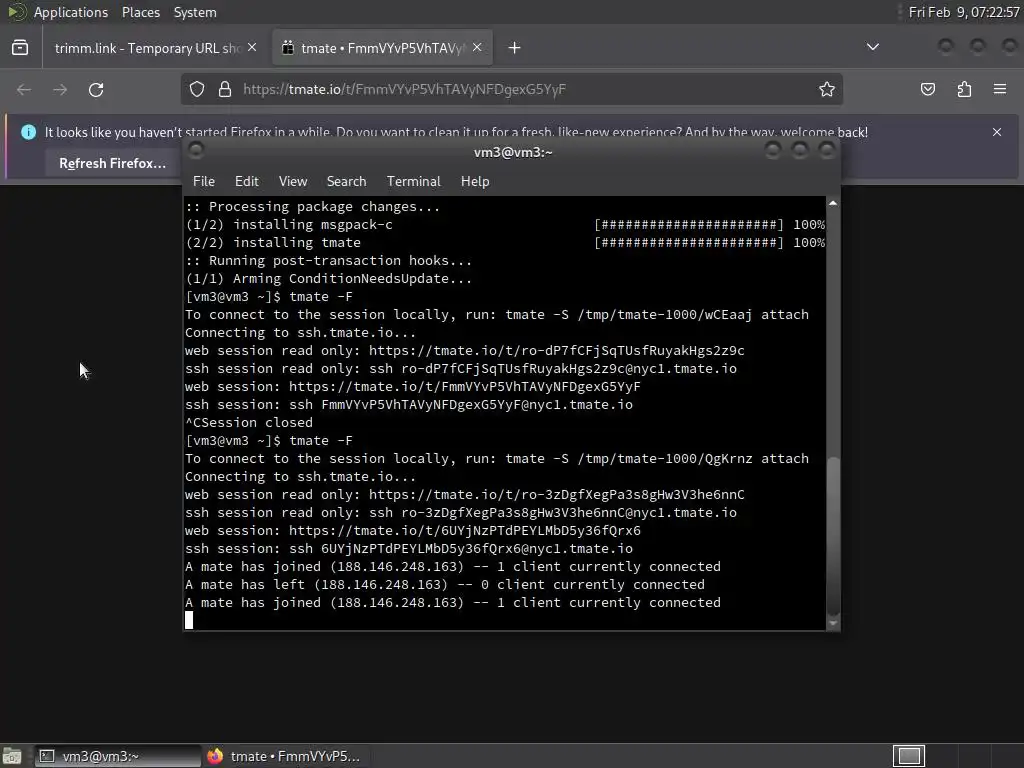Dismiss the Firefox refresh notification bar
Screen dimensions: 1024x768
(997, 132)
